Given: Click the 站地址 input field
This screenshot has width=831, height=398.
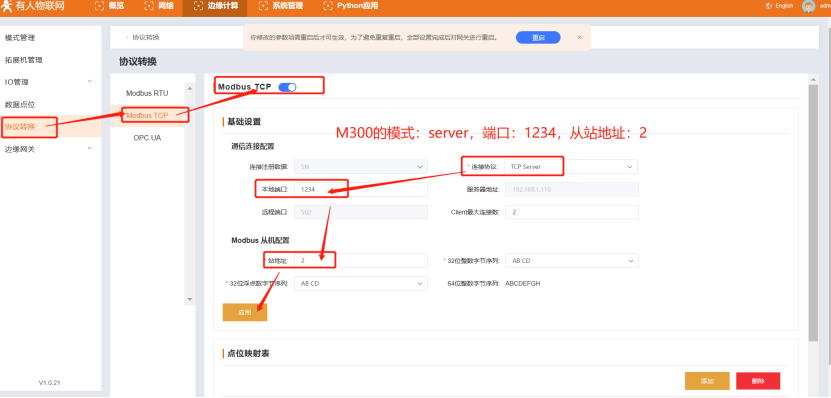Looking at the screenshot, I should (361, 261).
